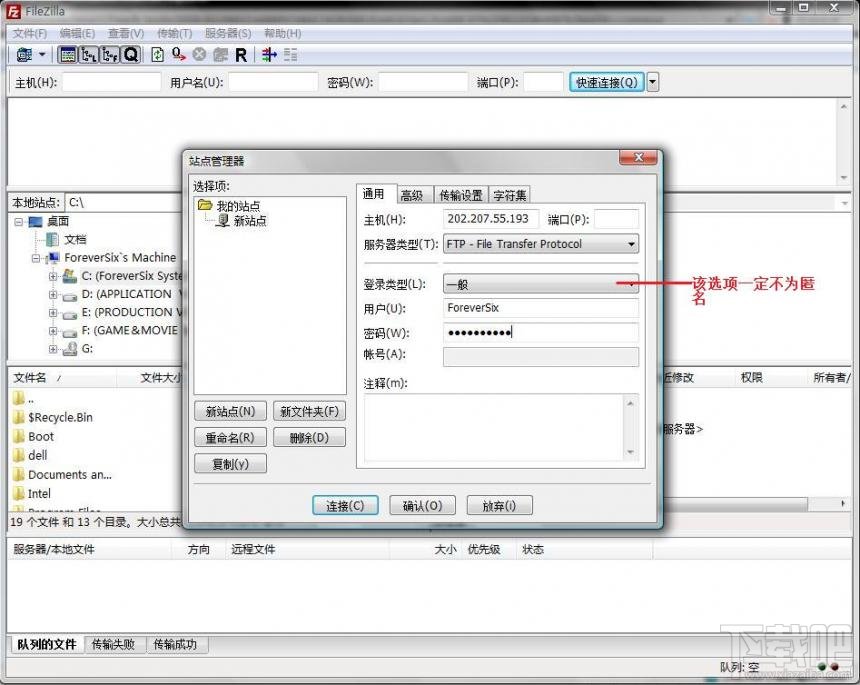The height and width of the screenshot is (685, 860).
Task: Expand the F: (GAME&MOVIE) drive node
Action: click(53, 331)
